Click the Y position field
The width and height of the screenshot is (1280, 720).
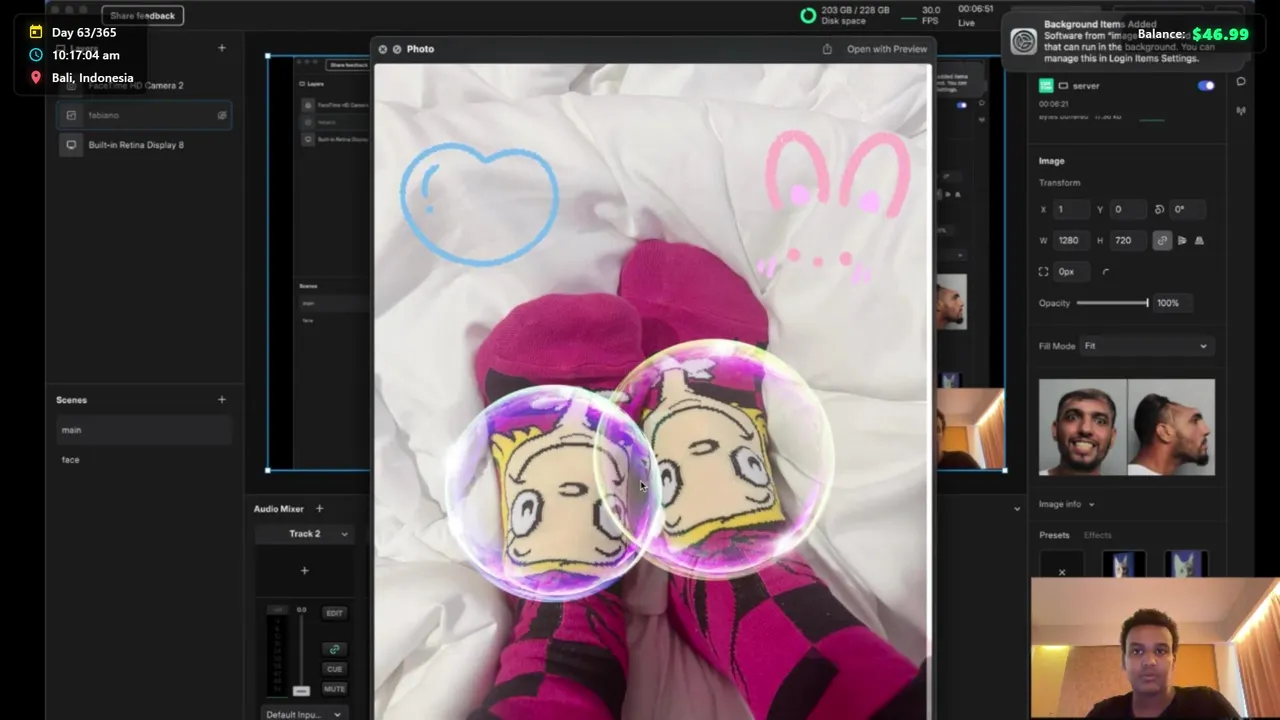click(x=1128, y=209)
